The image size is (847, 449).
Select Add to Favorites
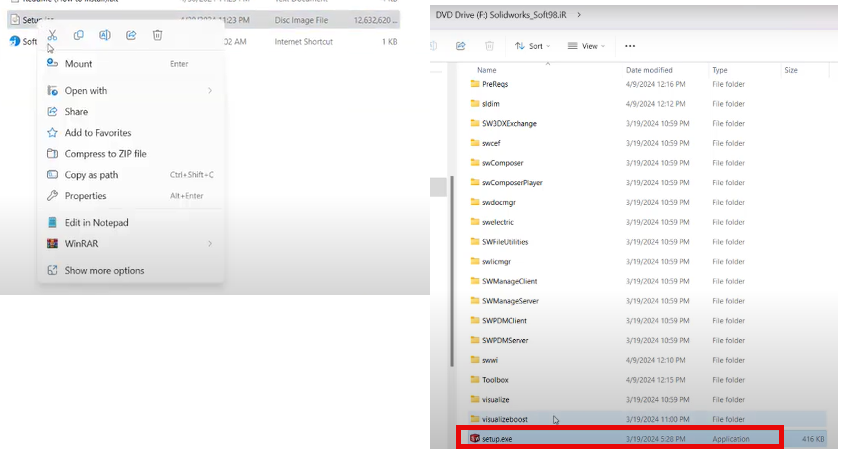coord(130,133)
